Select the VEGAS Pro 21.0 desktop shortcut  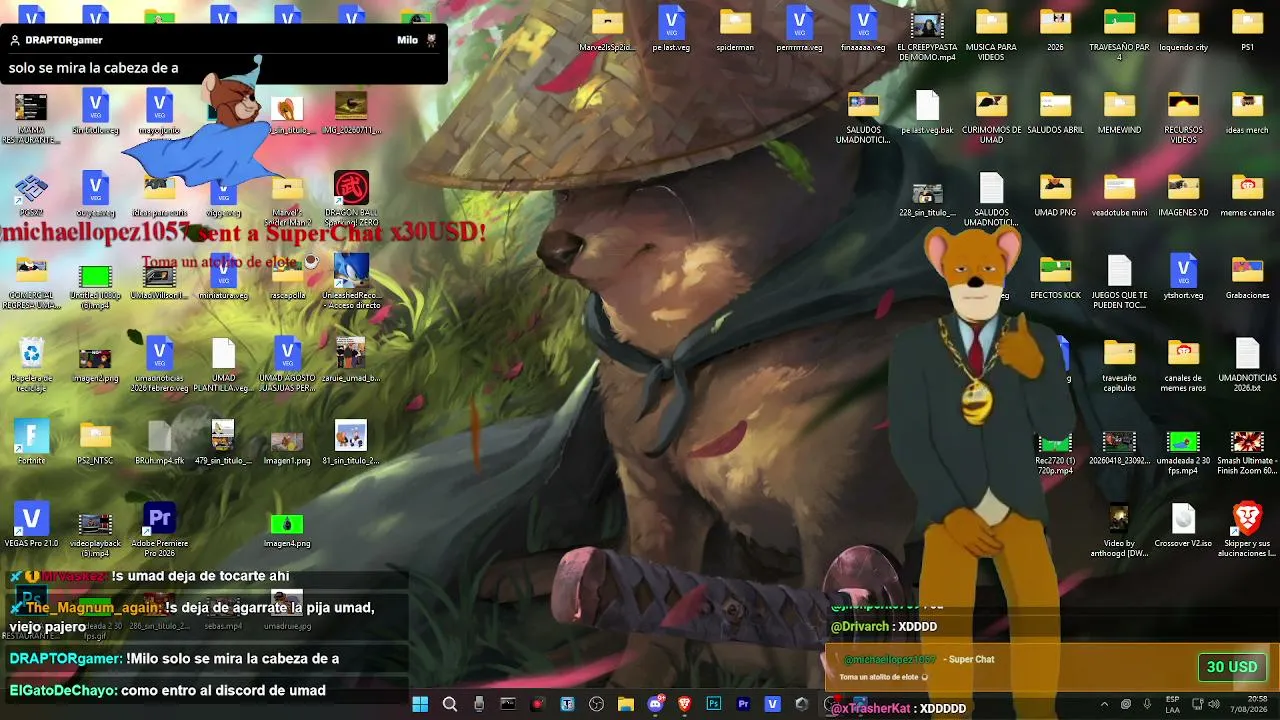pyautogui.click(x=31, y=525)
